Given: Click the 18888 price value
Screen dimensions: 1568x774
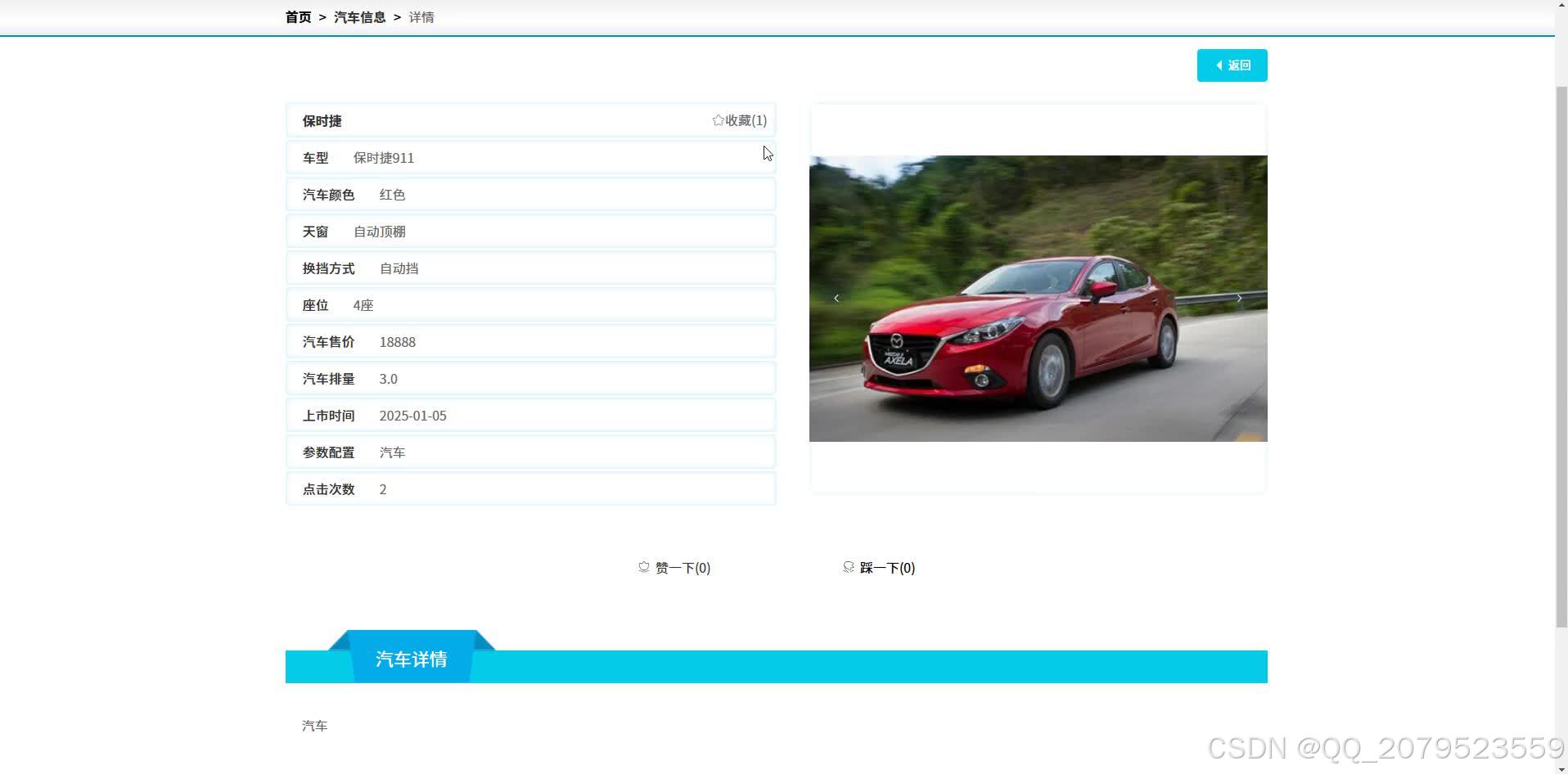Looking at the screenshot, I should click(x=398, y=342).
